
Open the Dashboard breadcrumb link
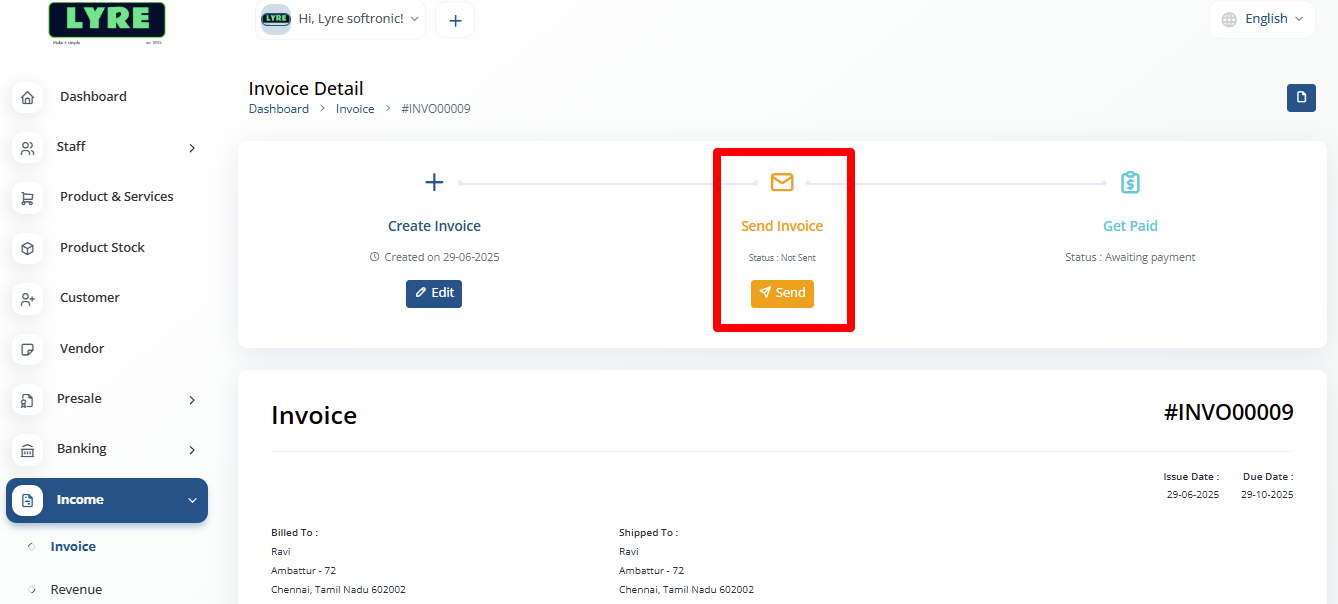point(279,108)
